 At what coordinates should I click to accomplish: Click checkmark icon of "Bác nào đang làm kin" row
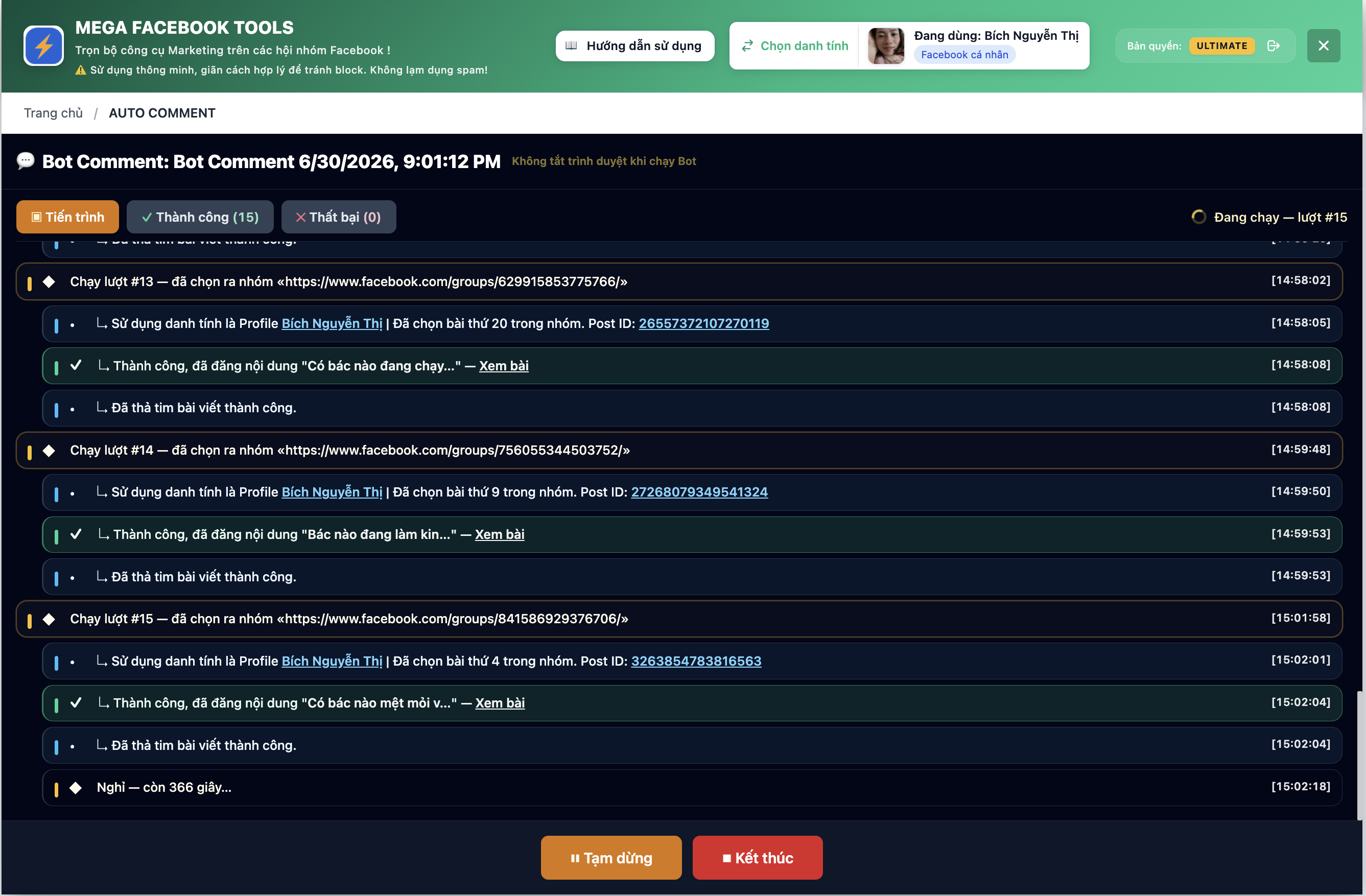(x=76, y=534)
